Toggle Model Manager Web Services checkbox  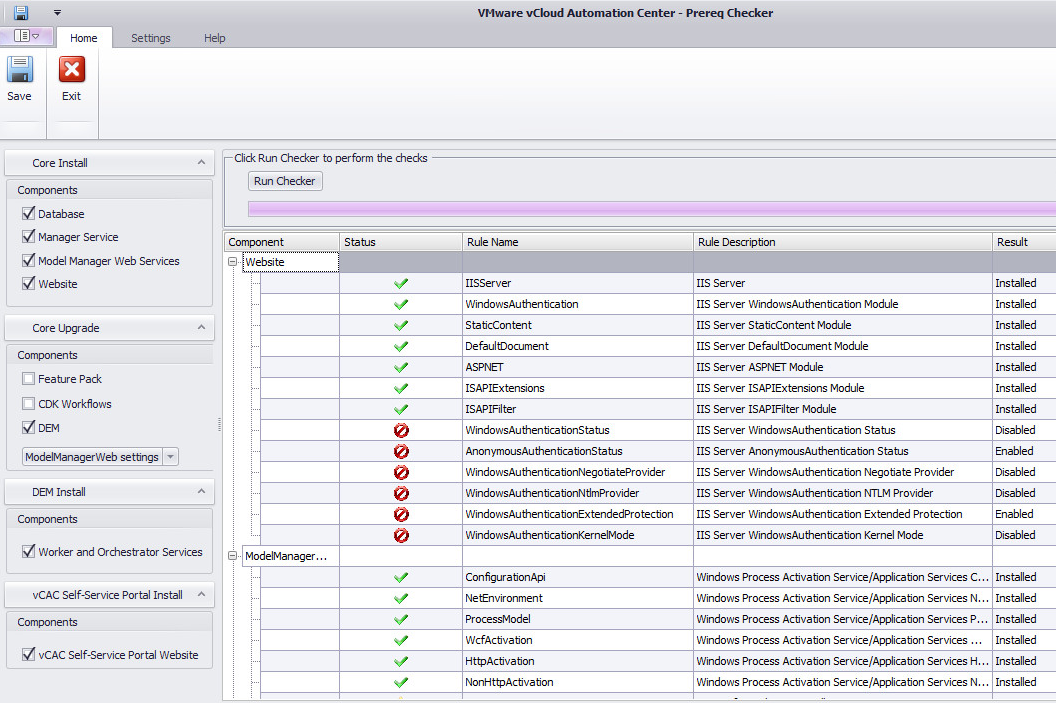click(x=28, y=260)
